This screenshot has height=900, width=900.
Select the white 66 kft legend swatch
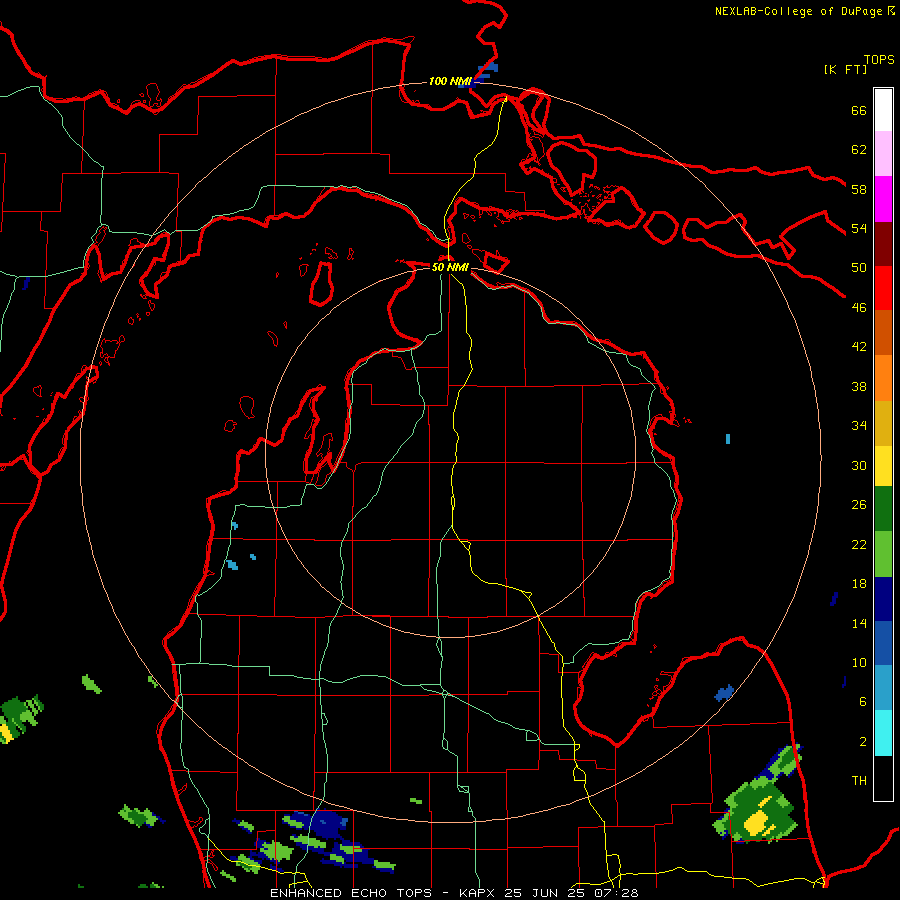click(883, 110)
